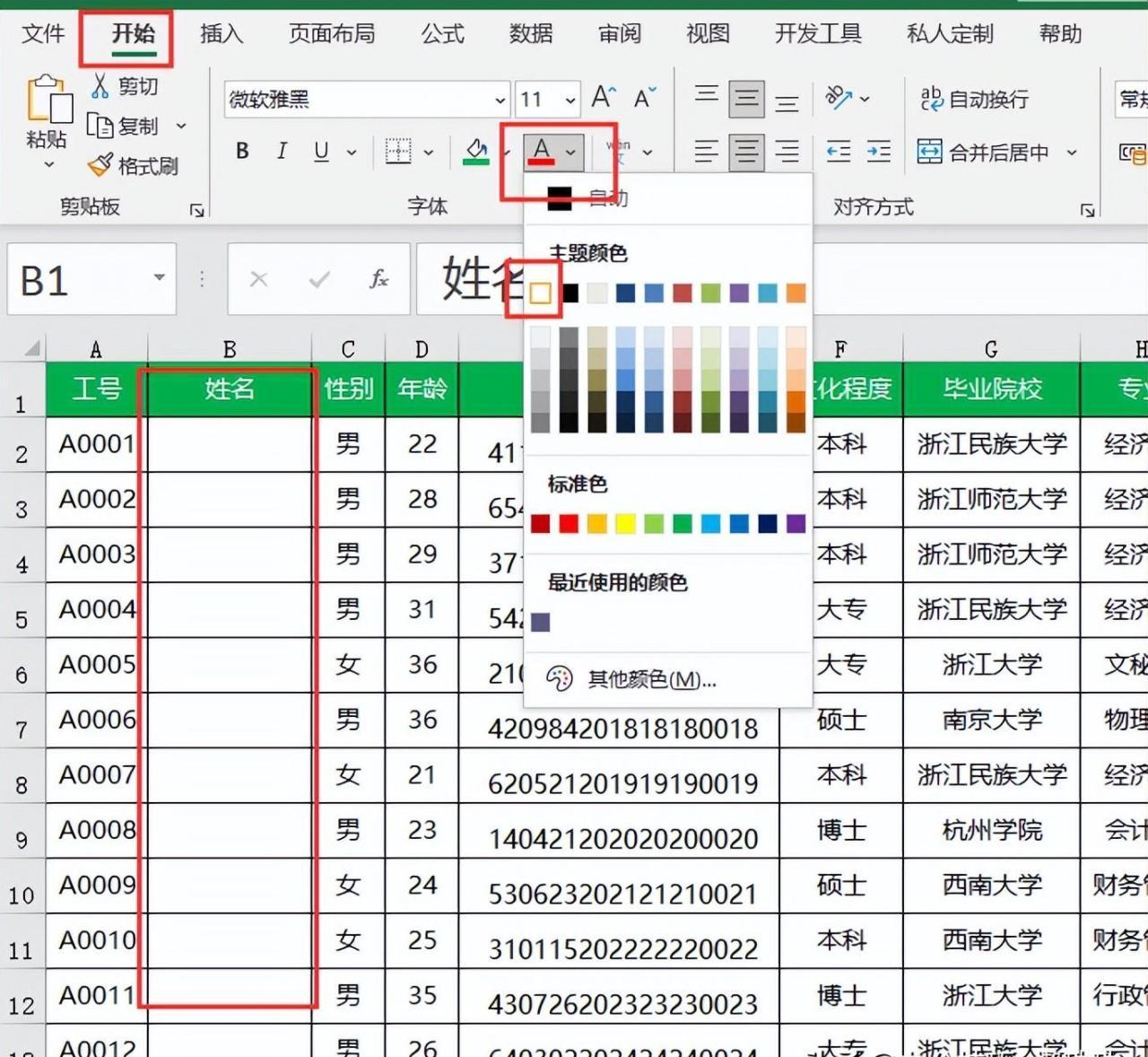Screen dimensions: 1148x1057
Task: Switch to the 审阅 (Review) tab
Action: coord(620,33)
